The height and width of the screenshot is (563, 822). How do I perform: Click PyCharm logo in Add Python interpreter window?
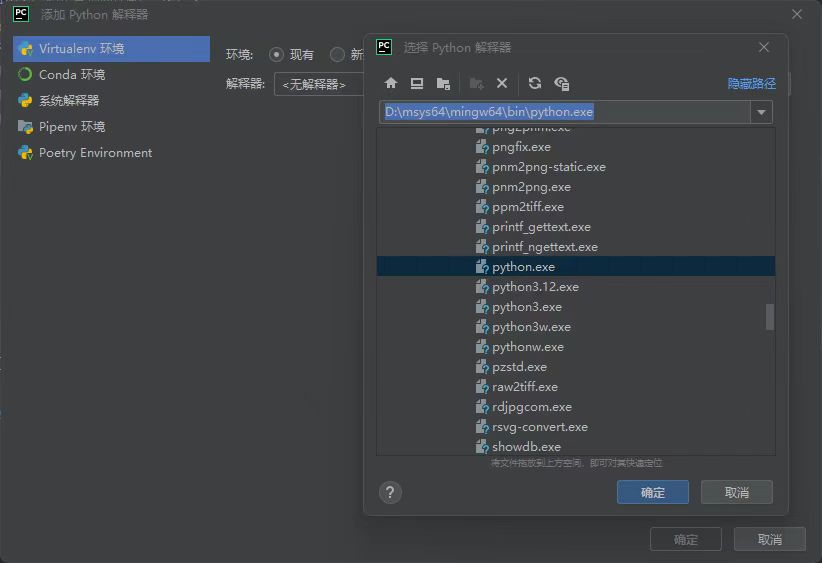[x=21, y=14]
